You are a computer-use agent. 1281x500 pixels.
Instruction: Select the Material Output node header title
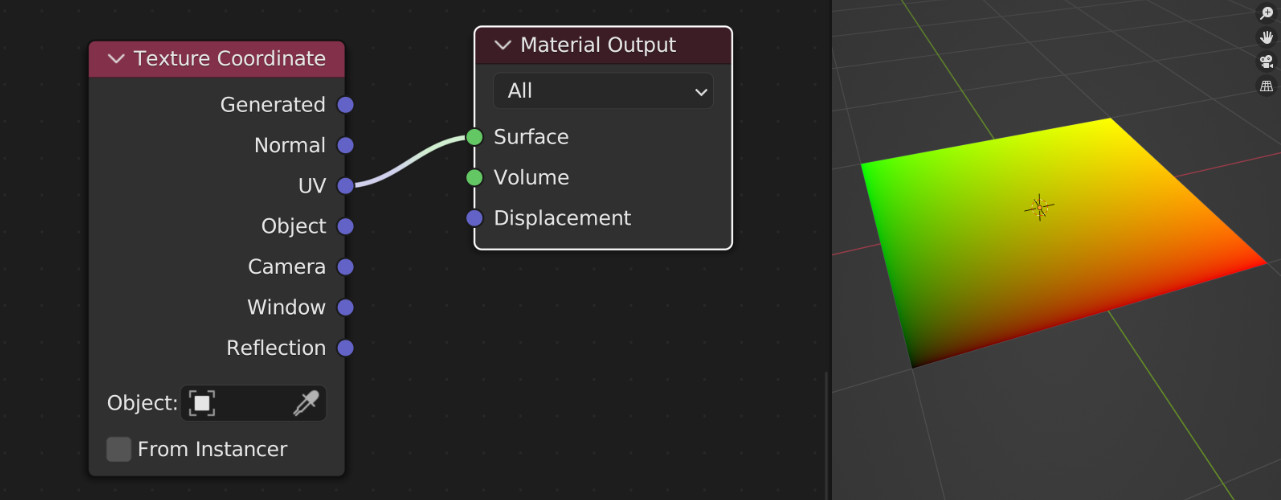pyautogui.click(x=598, y=45)
